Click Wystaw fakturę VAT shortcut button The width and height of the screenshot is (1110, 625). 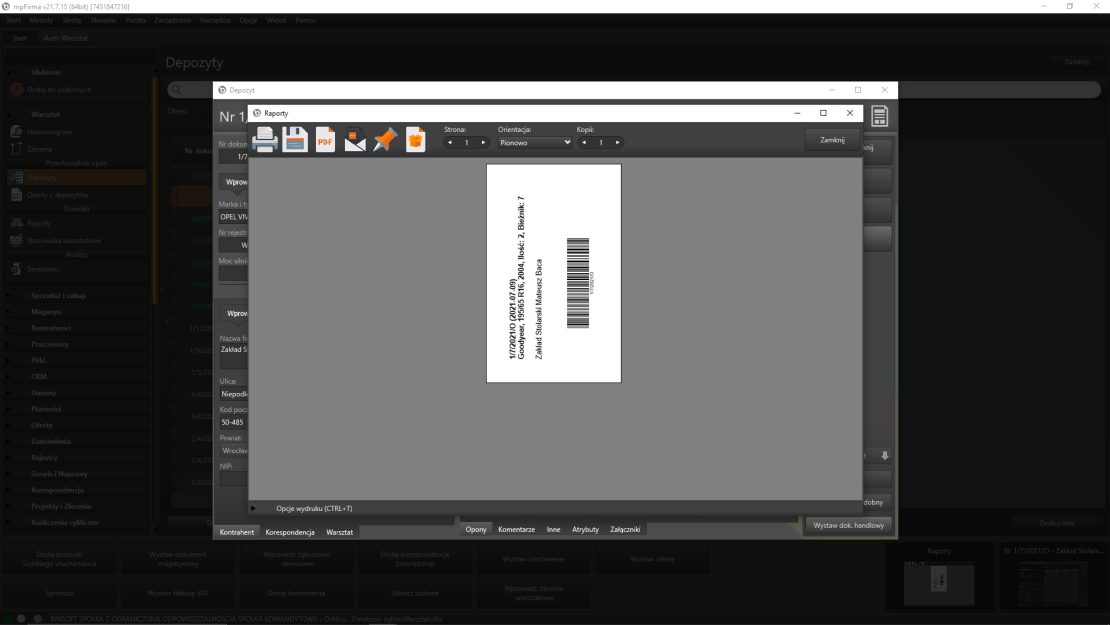pos(178,593)
